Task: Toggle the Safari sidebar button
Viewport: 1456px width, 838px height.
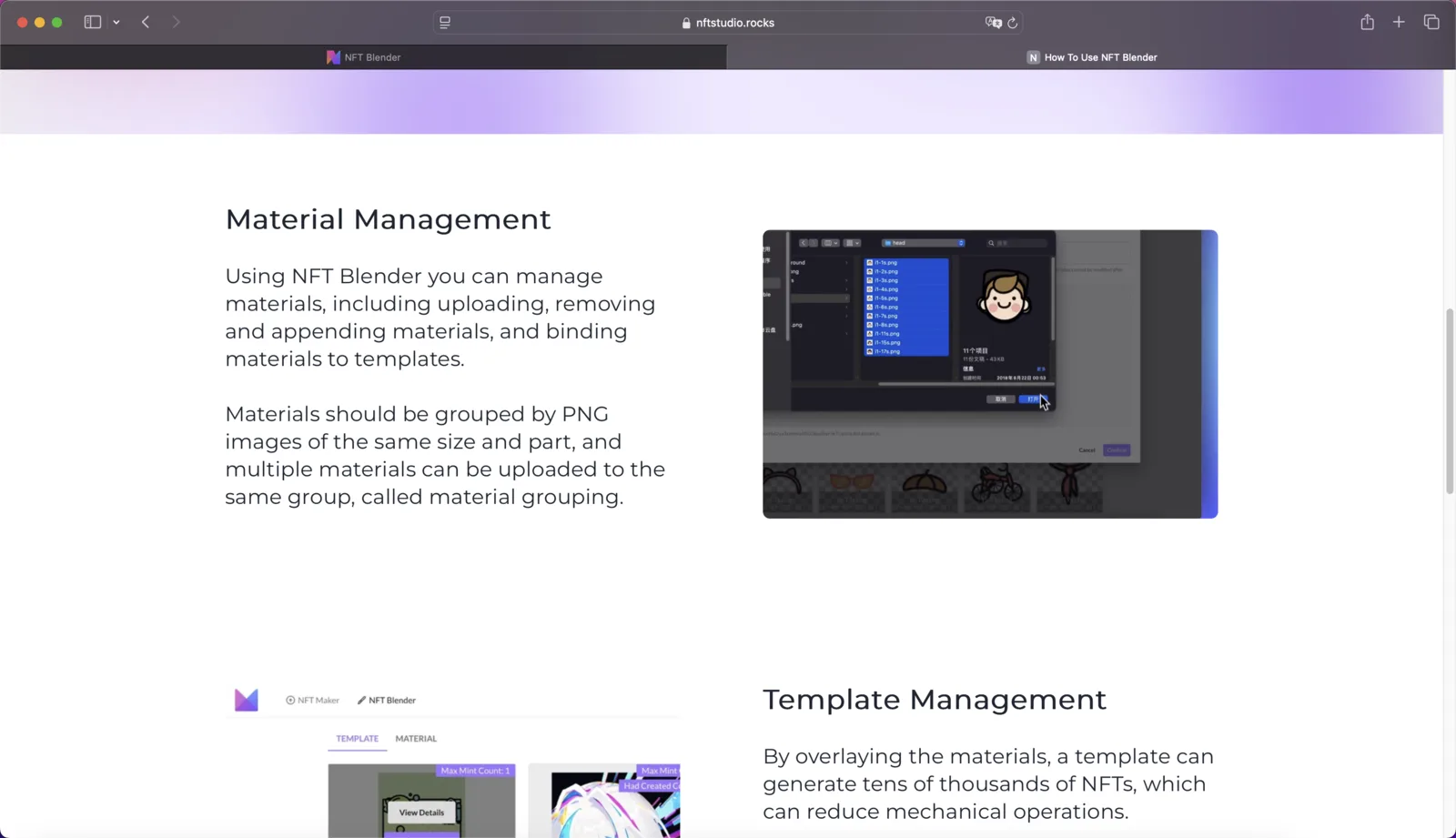Action: (x=92, y=22)
